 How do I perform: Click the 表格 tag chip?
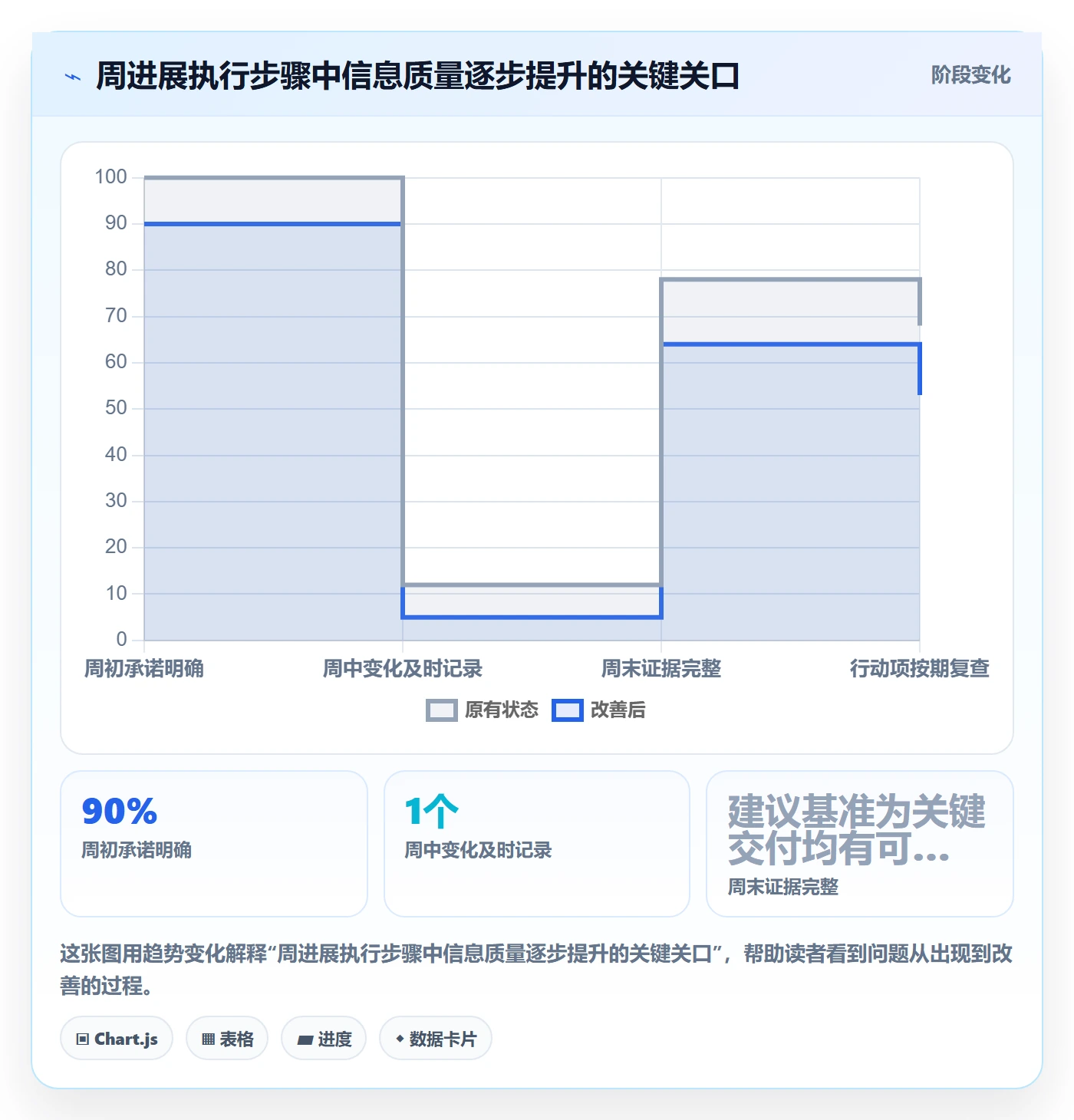click(227, 1039)
